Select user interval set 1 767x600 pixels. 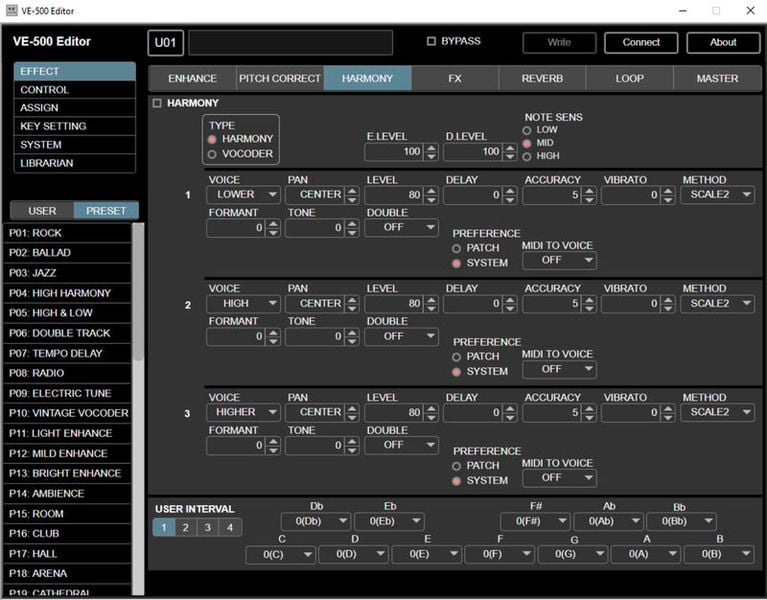point(164,528)
